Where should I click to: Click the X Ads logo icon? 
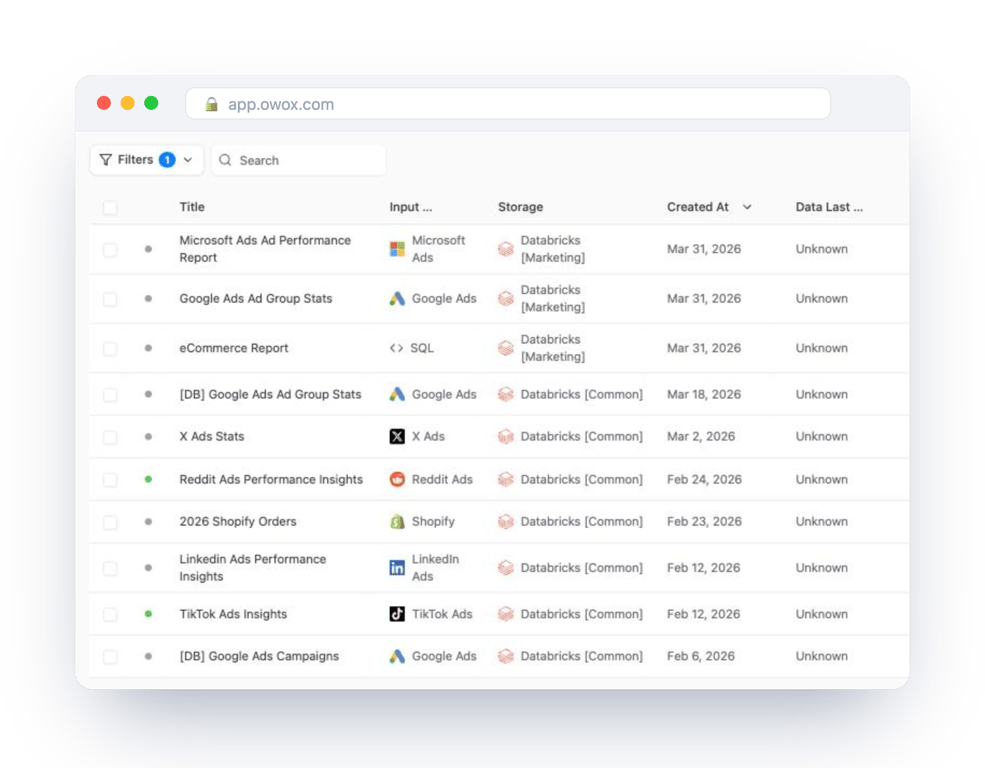(397, 436)
